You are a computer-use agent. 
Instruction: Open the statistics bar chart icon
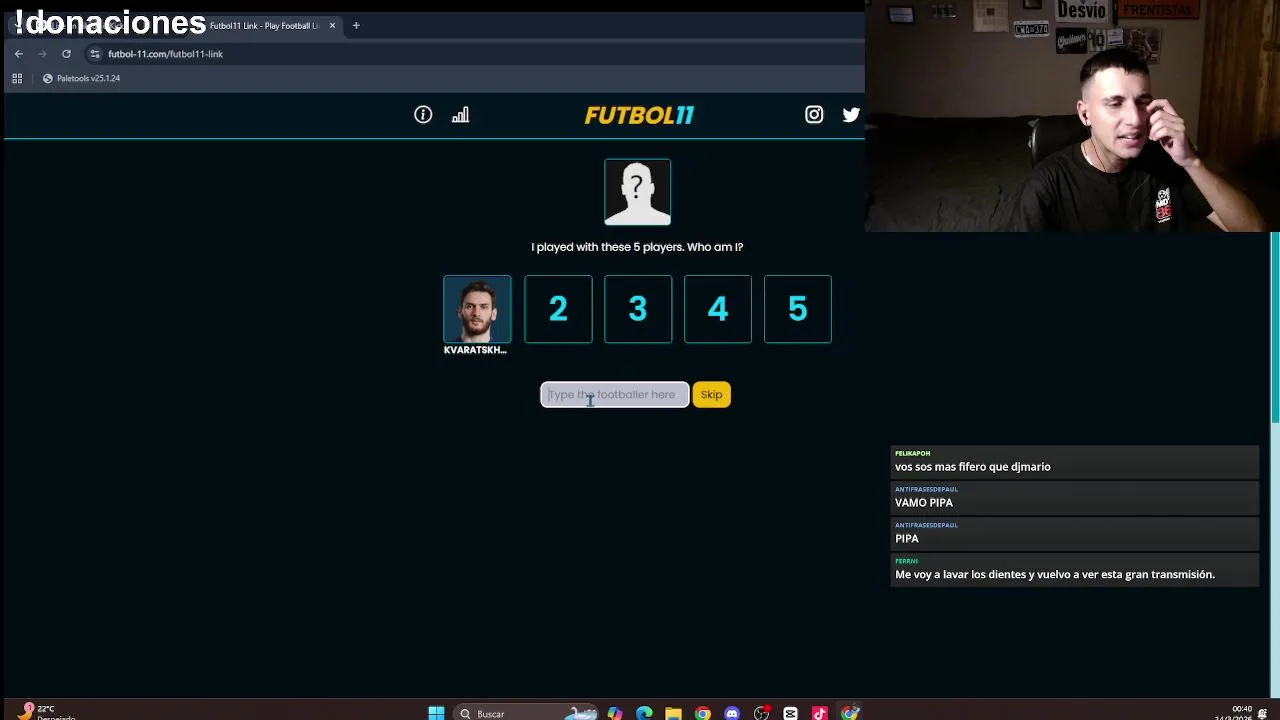[460, 115]
